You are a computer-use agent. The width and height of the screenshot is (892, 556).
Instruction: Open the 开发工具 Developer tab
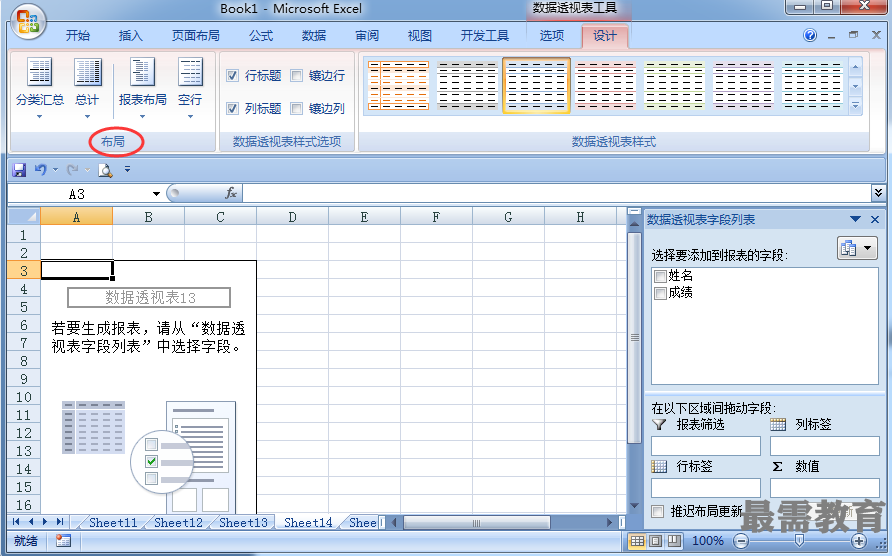pos(485,36)
